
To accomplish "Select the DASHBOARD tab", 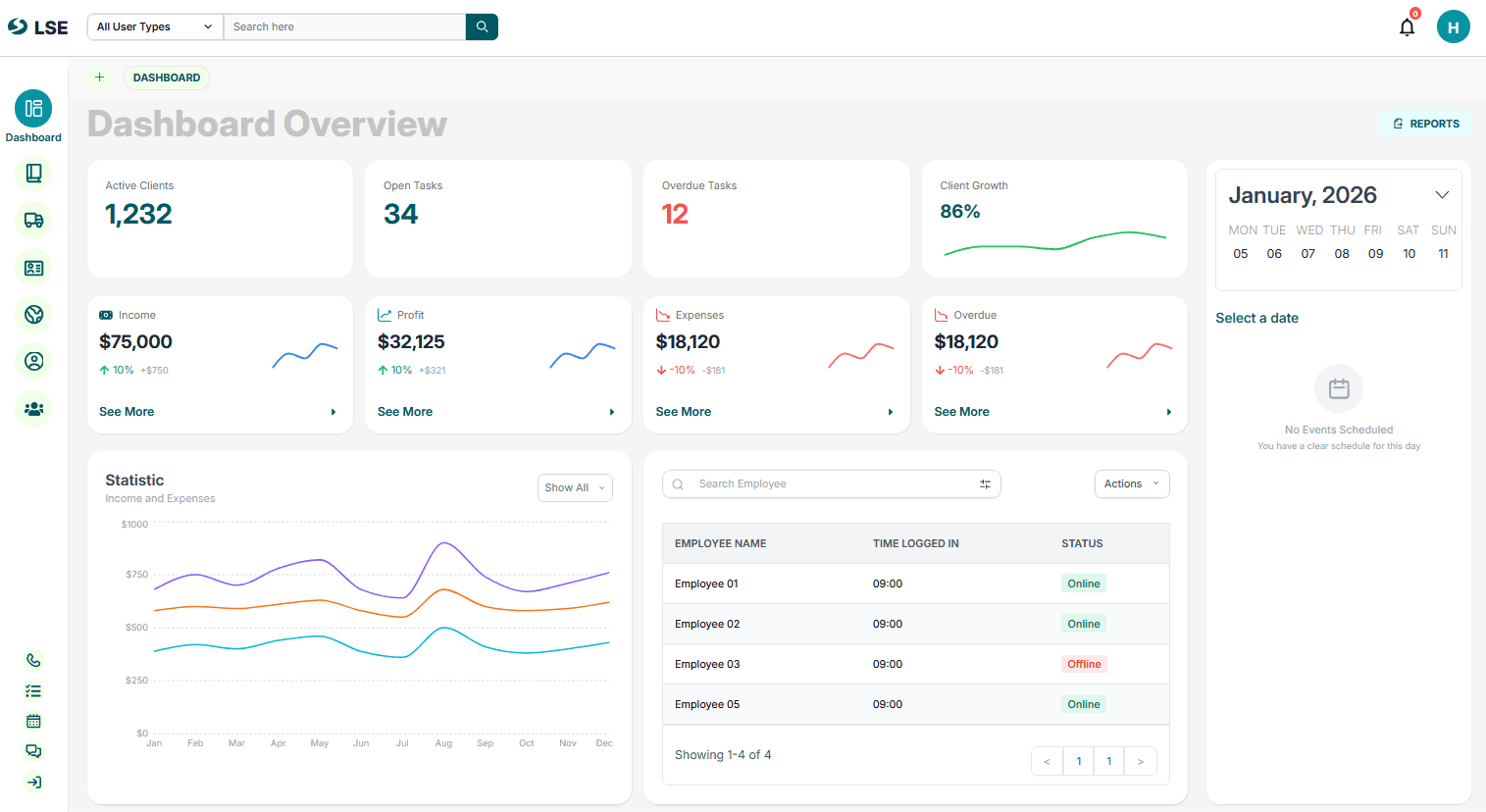I will [x=167, y=77].
